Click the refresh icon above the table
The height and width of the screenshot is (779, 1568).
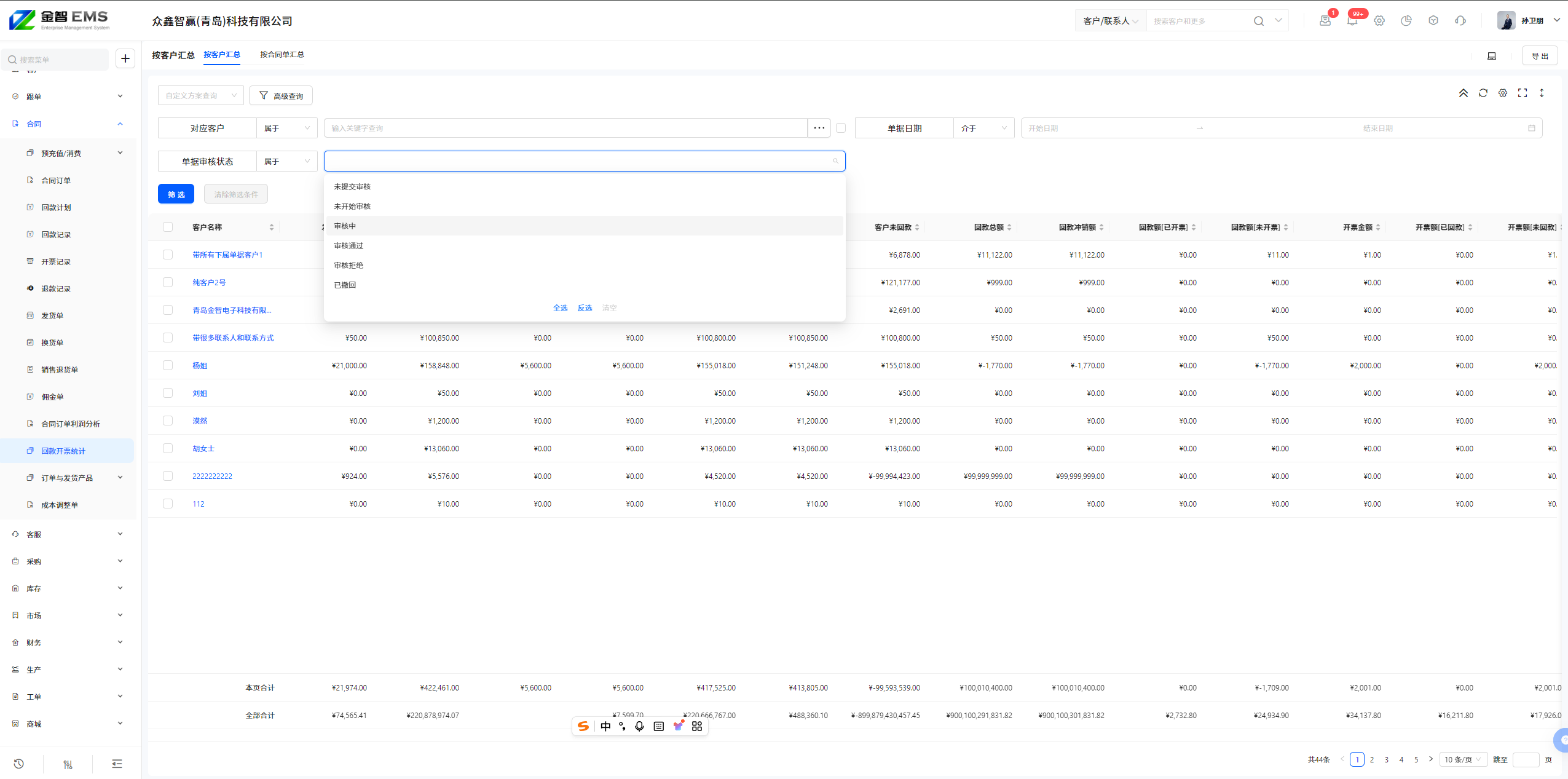click(x=1483, y=93)
